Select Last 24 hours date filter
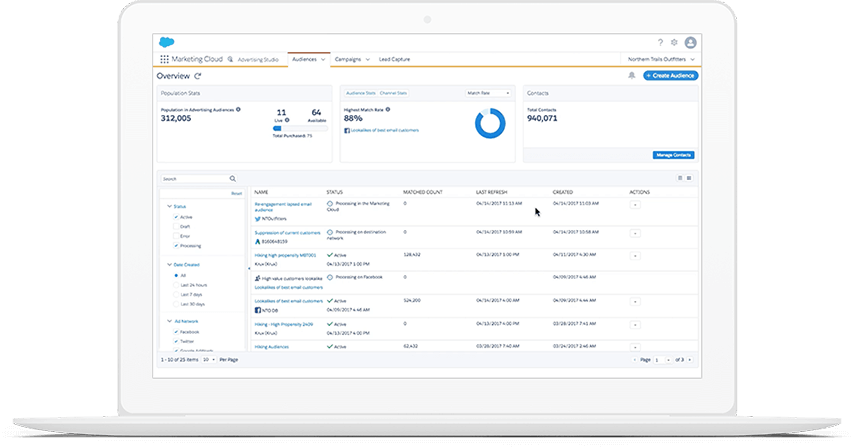The image size is (857, 447). pos(176,285)
